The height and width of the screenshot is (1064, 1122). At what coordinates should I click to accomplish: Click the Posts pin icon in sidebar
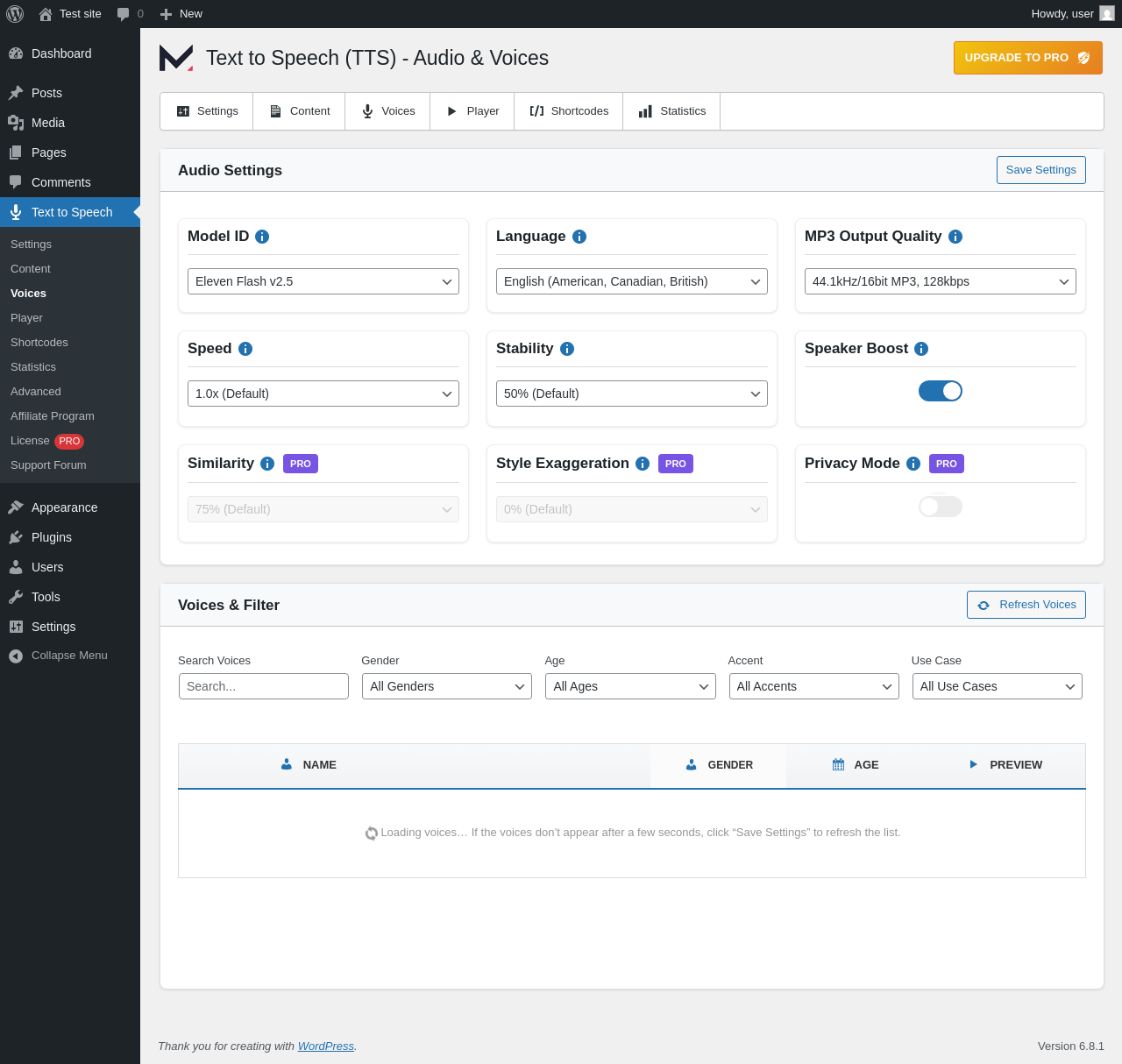click(16, 93)
